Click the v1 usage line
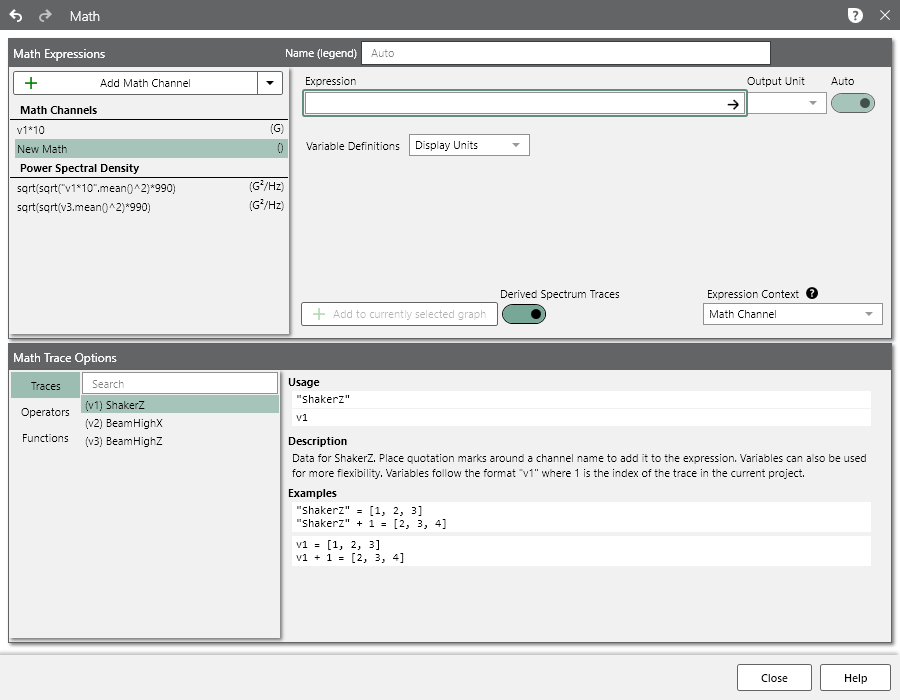Image resolution: width=900 pixels, height=700 pixels. pos(581,418)
